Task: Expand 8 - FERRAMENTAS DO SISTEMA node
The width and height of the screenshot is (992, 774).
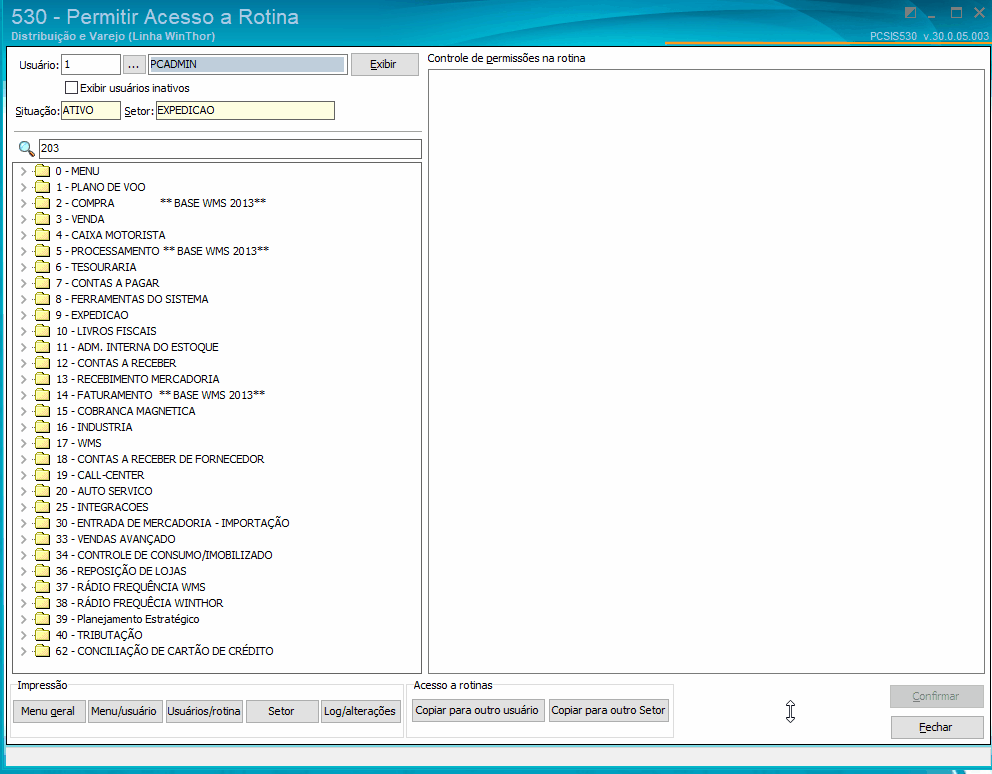Action: (23, 299)
